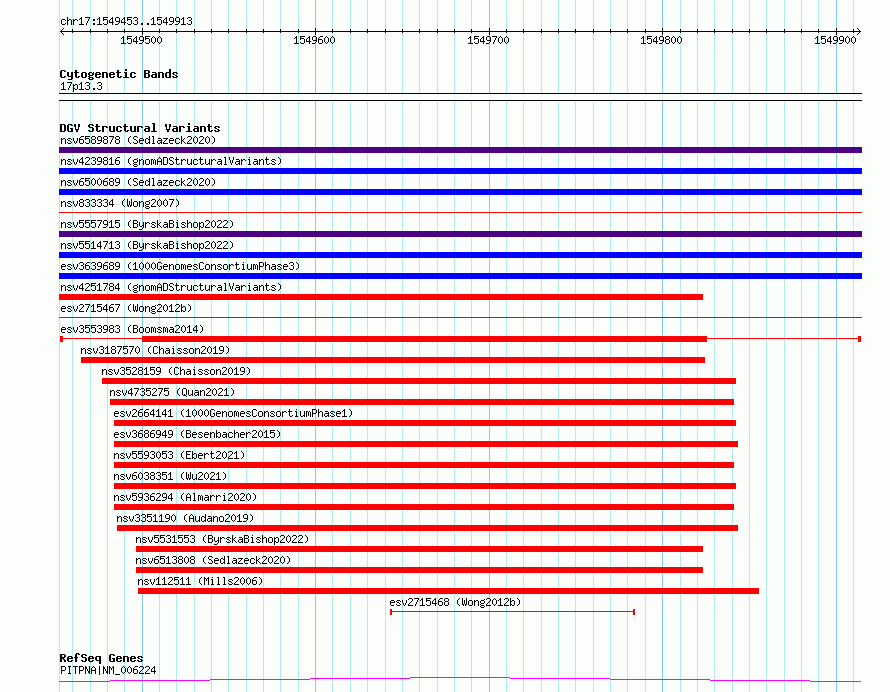This screenshot has width=890, height=692.
Task: Select esv3553983 (Boomsma2014) label
Action: pos(132,329)
